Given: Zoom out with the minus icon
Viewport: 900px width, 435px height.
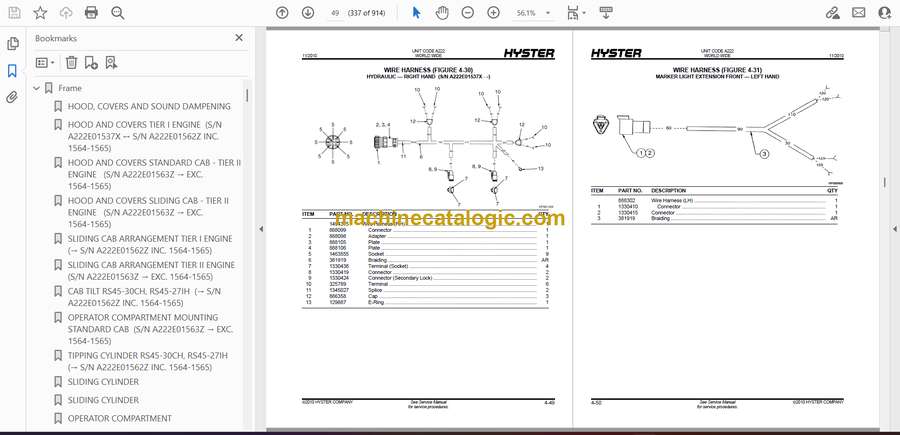Looking at the screenshot, I should [468, 13].
